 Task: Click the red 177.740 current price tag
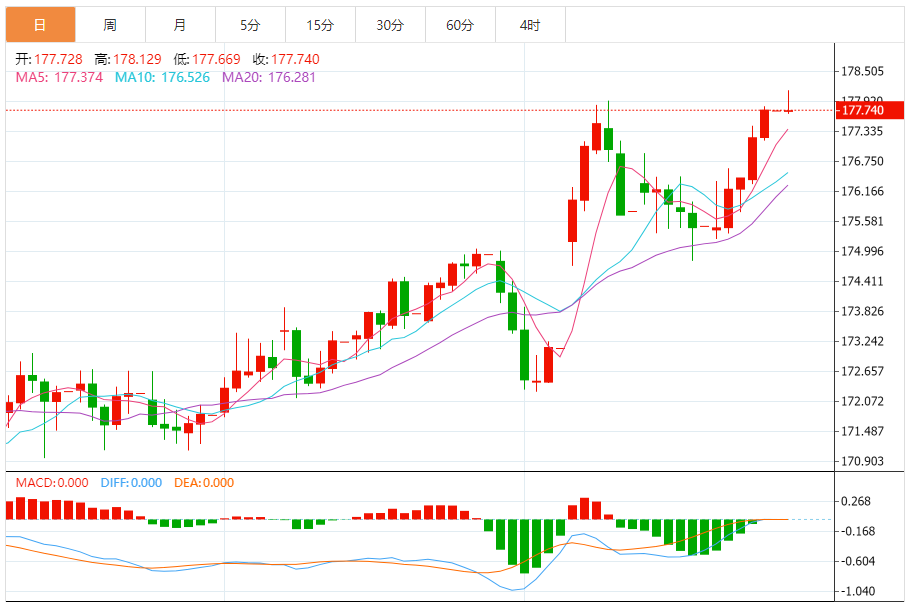click(862, 110)
